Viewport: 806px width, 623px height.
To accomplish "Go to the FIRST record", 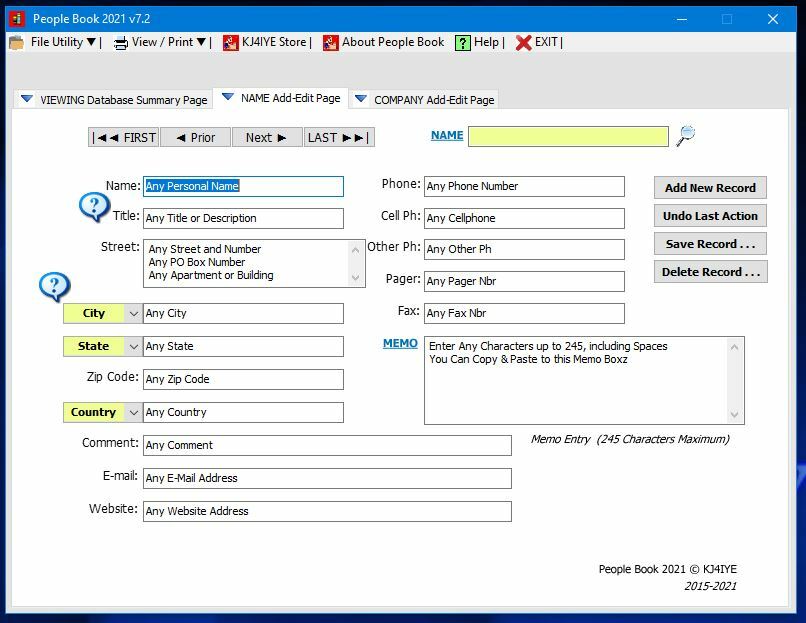I will coord(124,138).
